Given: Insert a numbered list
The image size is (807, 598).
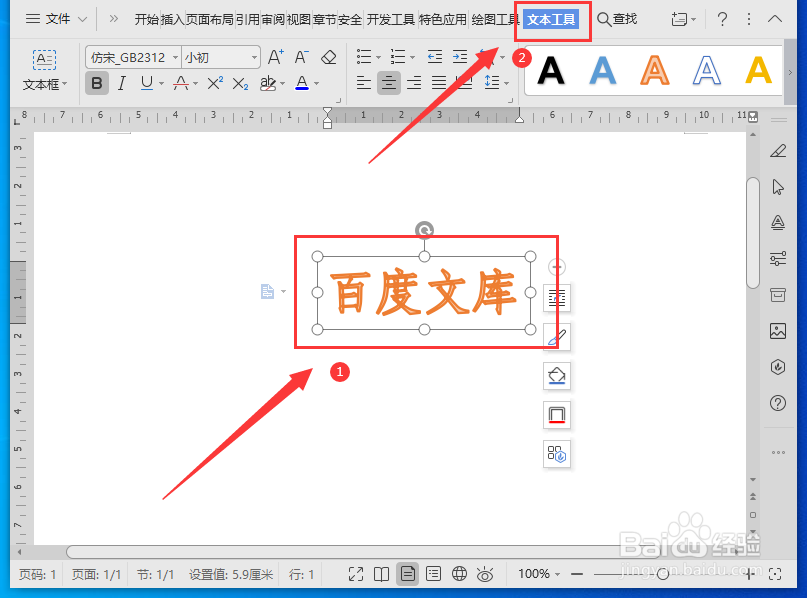Looking at the screenshot, I should [398, 57].
